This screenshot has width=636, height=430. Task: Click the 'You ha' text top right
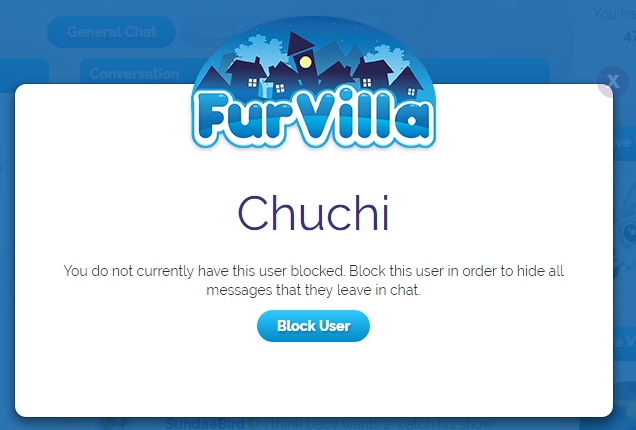614,14
